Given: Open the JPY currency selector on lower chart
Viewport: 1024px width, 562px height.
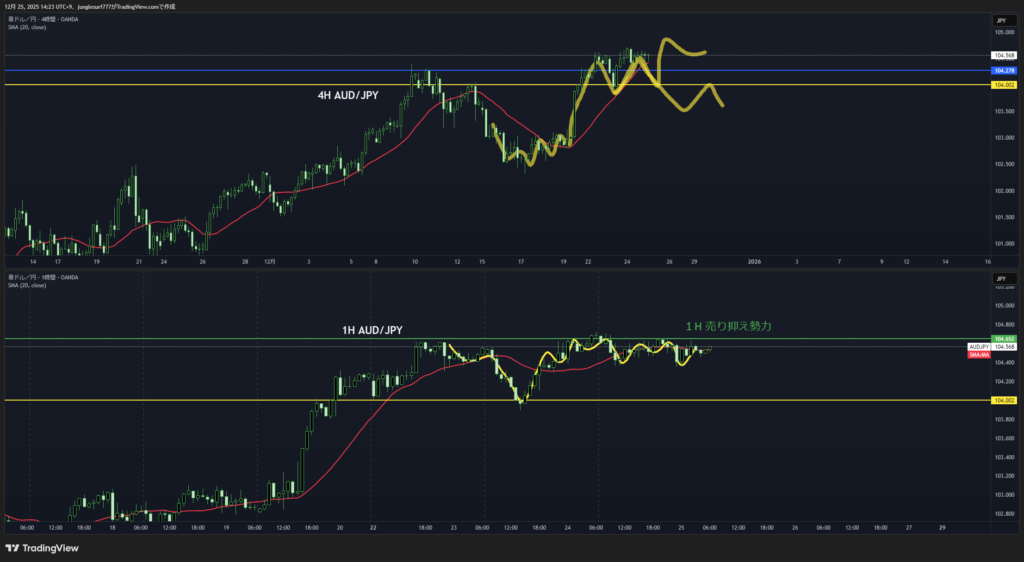Looking at the screenshot, I should 1000,275.
